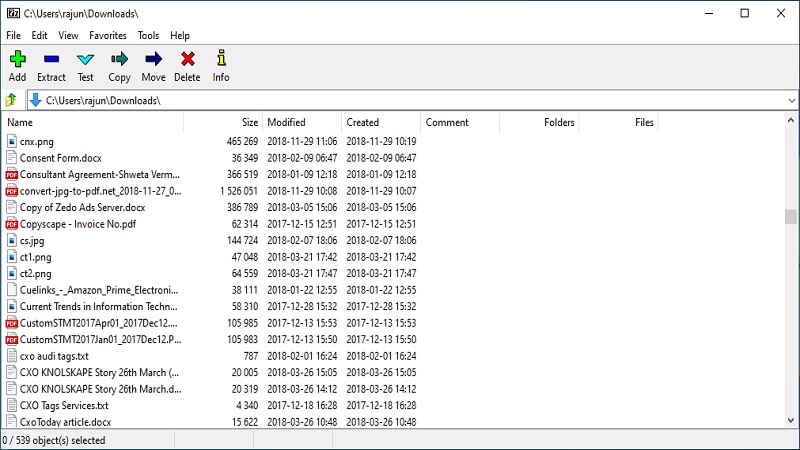Image resolution: width=800 pixels, height=450 pixels.
Task: Click PDF icon of CustomSTMT2017Apr01 file
Action: tap(12, 323)
